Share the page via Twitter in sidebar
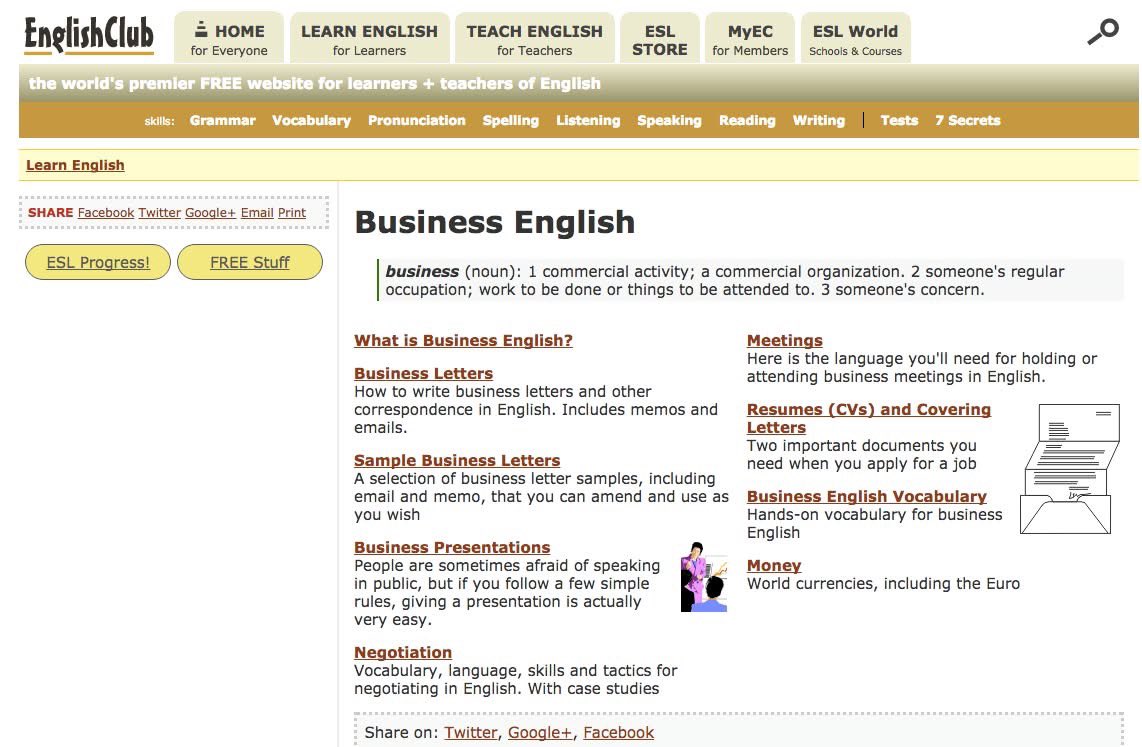Image resolution: width=1142 pixels, height=747 pixels. pos(160,213)
